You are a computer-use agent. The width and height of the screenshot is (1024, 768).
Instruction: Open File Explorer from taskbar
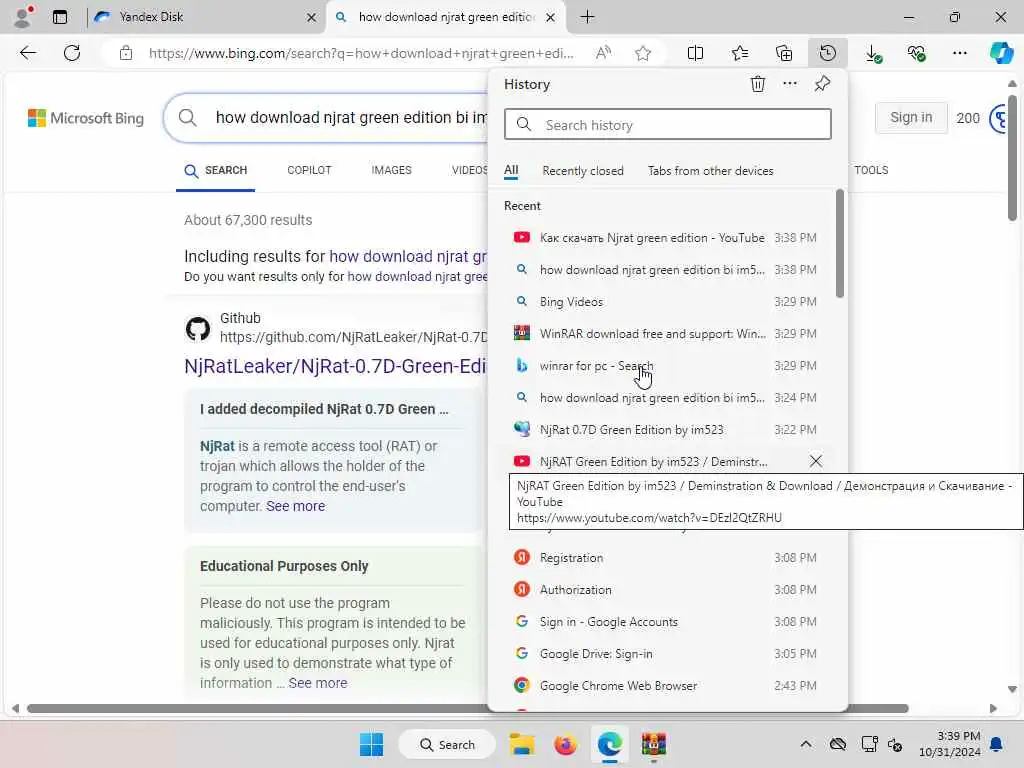pyautogui.click(x=522, y=744)
